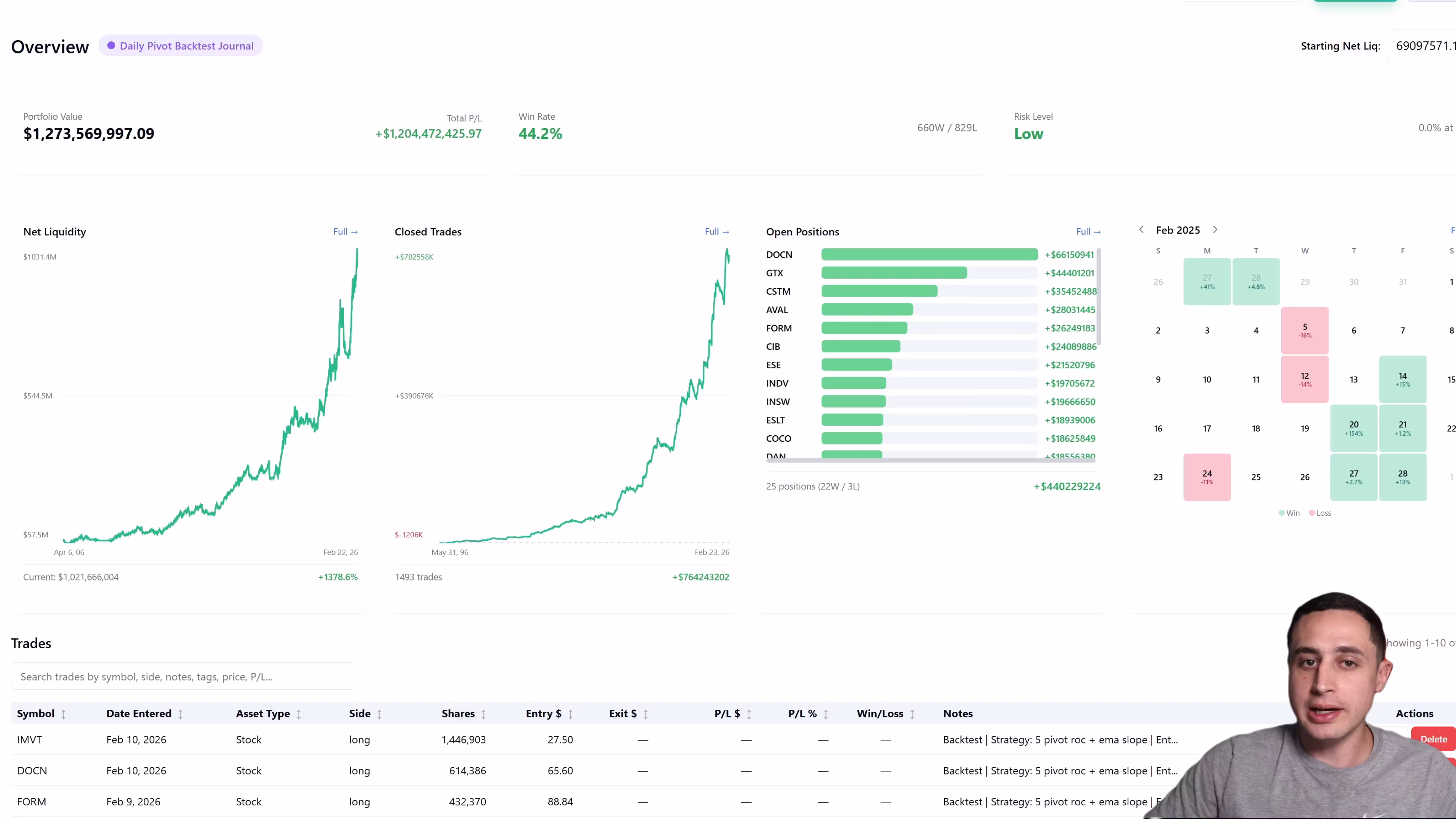
Task: Click the COCO position label
Action: 778,439
